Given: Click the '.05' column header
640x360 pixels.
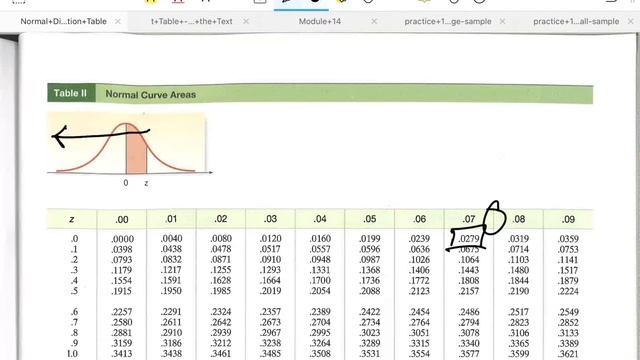Looking at the screenshot, I should point(370,219).
